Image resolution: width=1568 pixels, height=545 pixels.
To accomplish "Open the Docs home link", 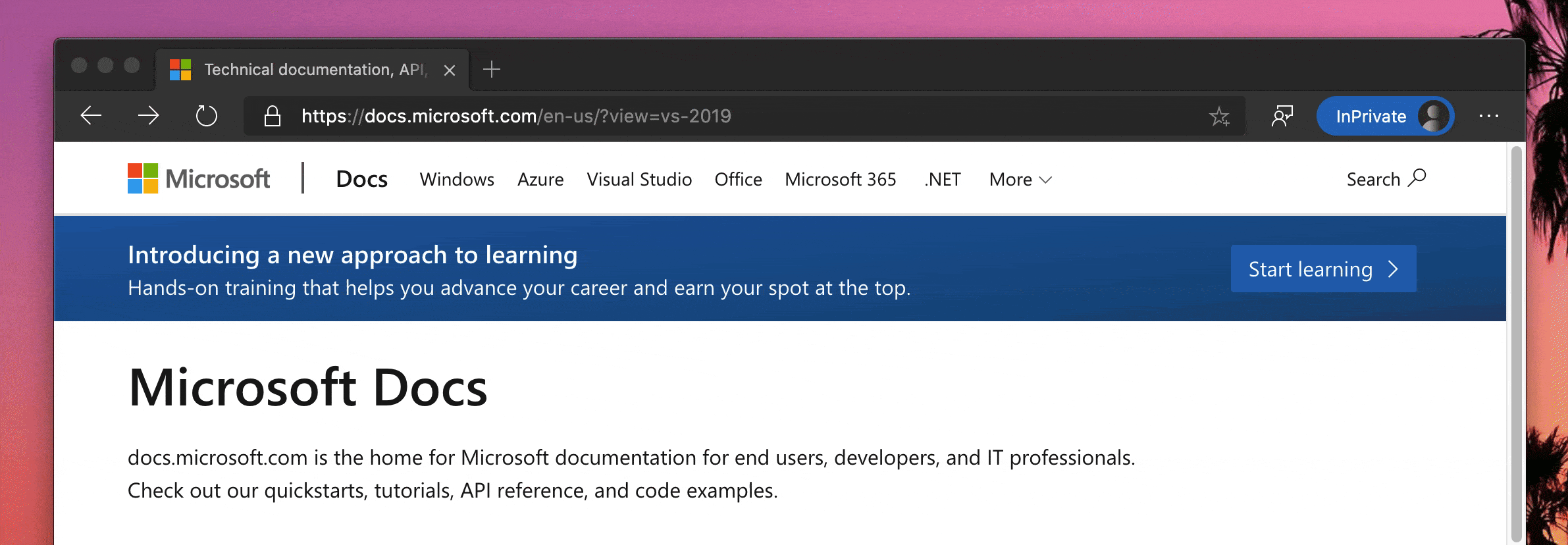I will pyautogui.click(x=361, y=179).
